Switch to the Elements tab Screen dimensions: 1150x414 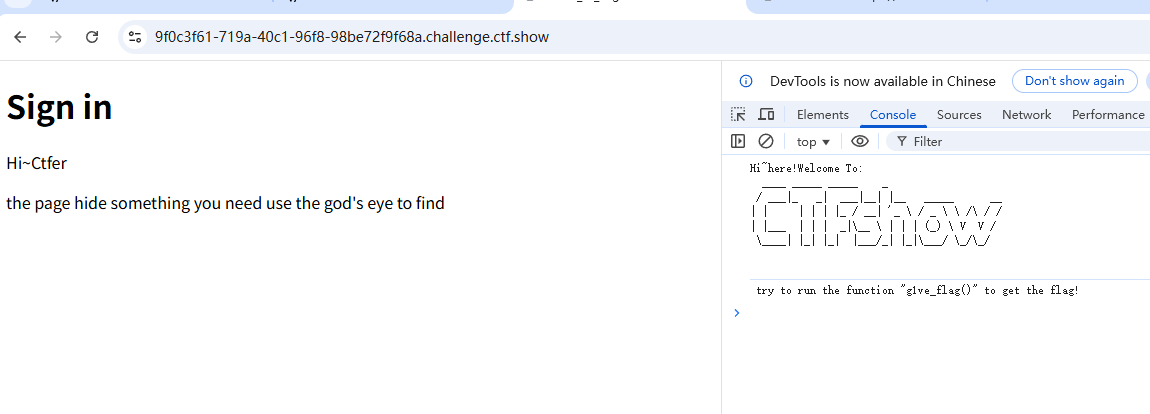coord(822,115)
